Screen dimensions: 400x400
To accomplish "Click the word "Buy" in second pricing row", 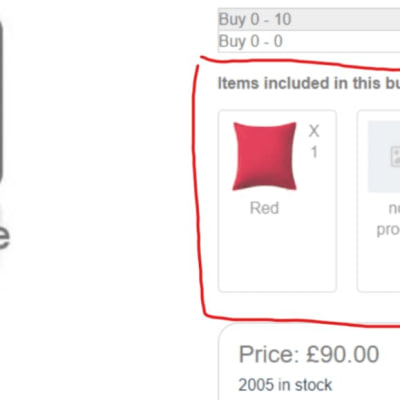I will 233,42.
